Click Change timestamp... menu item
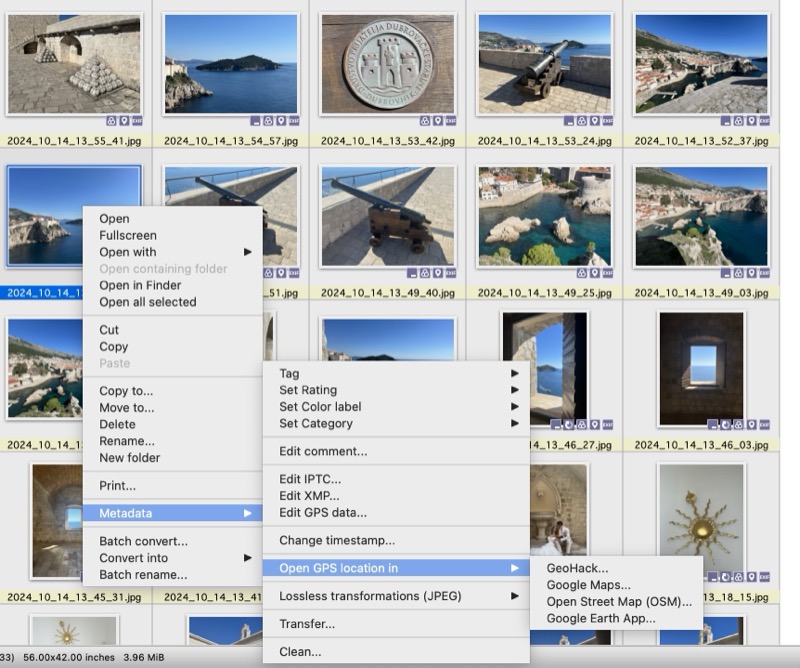This screenshot has width=800, height=668. (x=336, y=541)
